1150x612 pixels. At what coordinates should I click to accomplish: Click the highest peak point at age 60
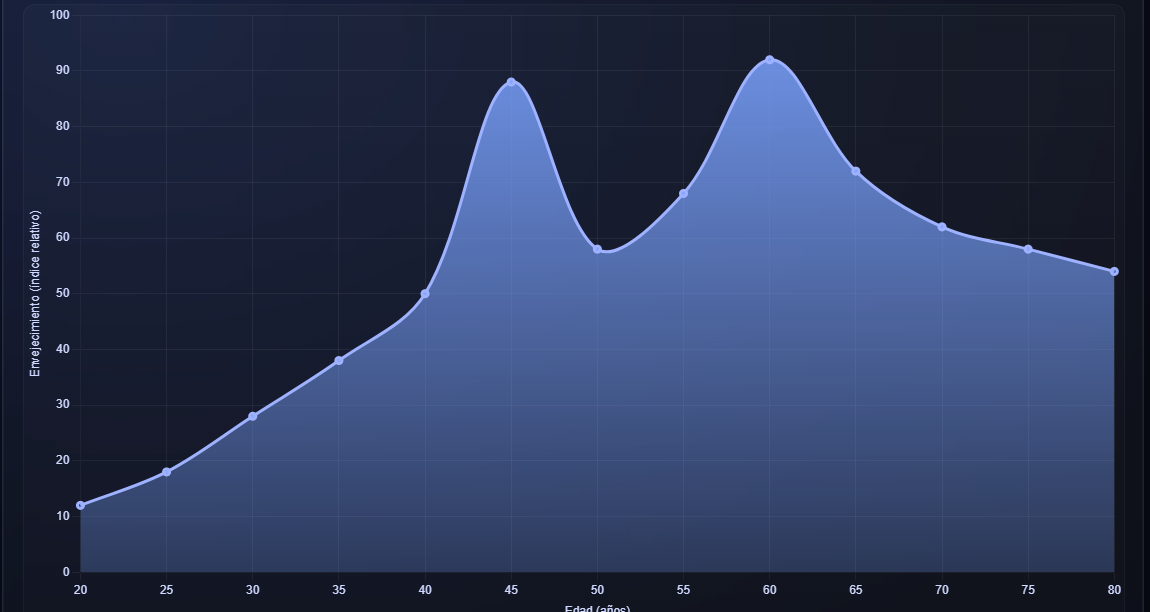pyautogui.click(x=769, y=60)
